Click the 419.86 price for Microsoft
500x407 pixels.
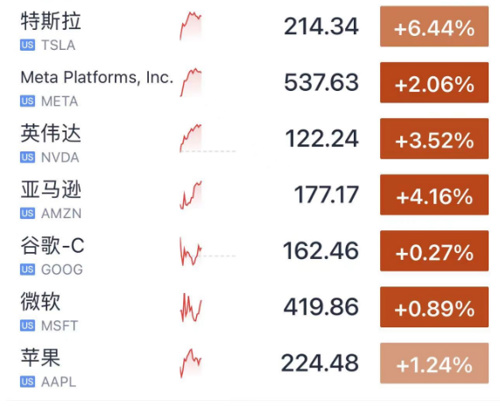point(321,307)
